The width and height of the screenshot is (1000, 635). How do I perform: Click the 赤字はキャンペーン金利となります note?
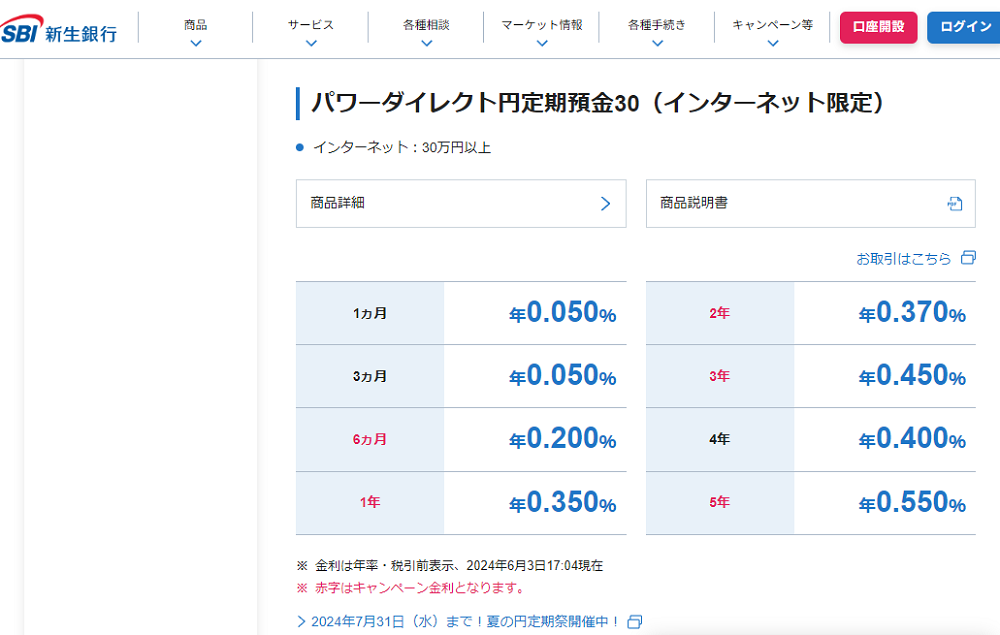(411, 588)
